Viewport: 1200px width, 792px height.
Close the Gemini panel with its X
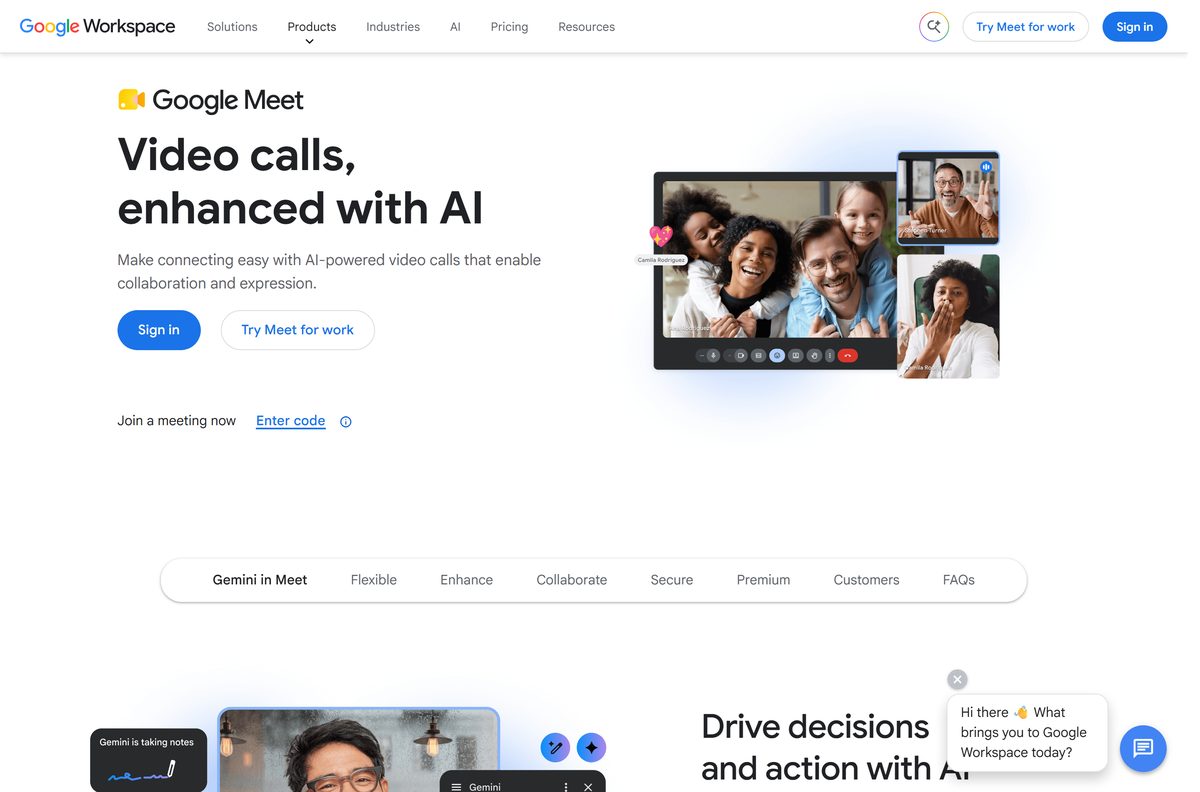point(588,787)
